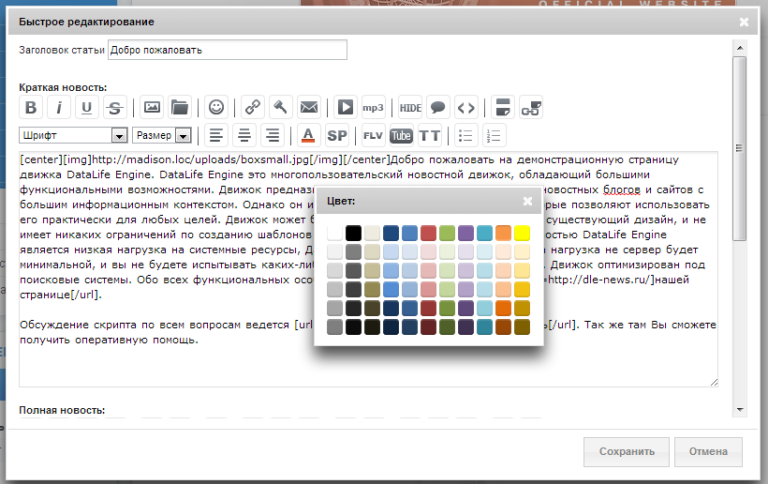
Task: Insert an email link with the envelope icon
Action: [309, 107]
